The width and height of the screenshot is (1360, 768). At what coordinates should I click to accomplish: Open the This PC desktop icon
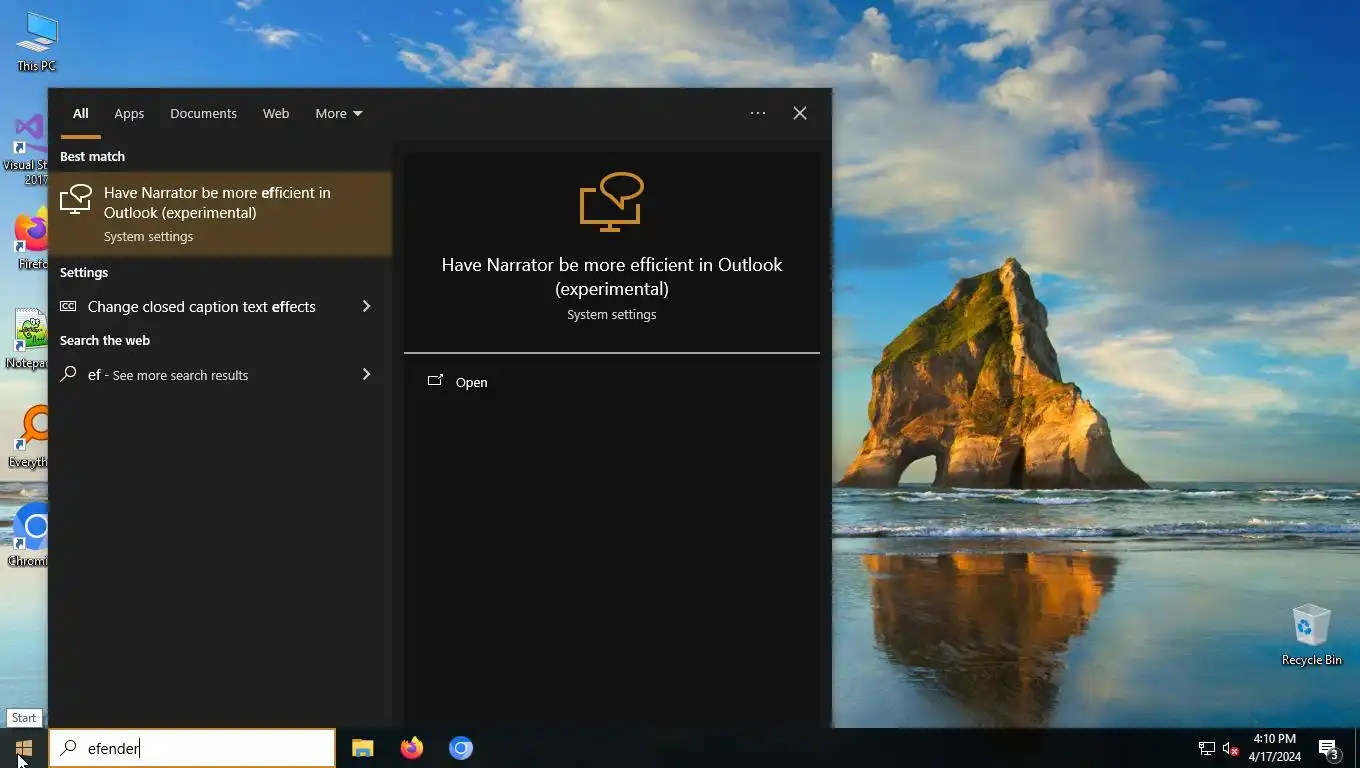36,41
